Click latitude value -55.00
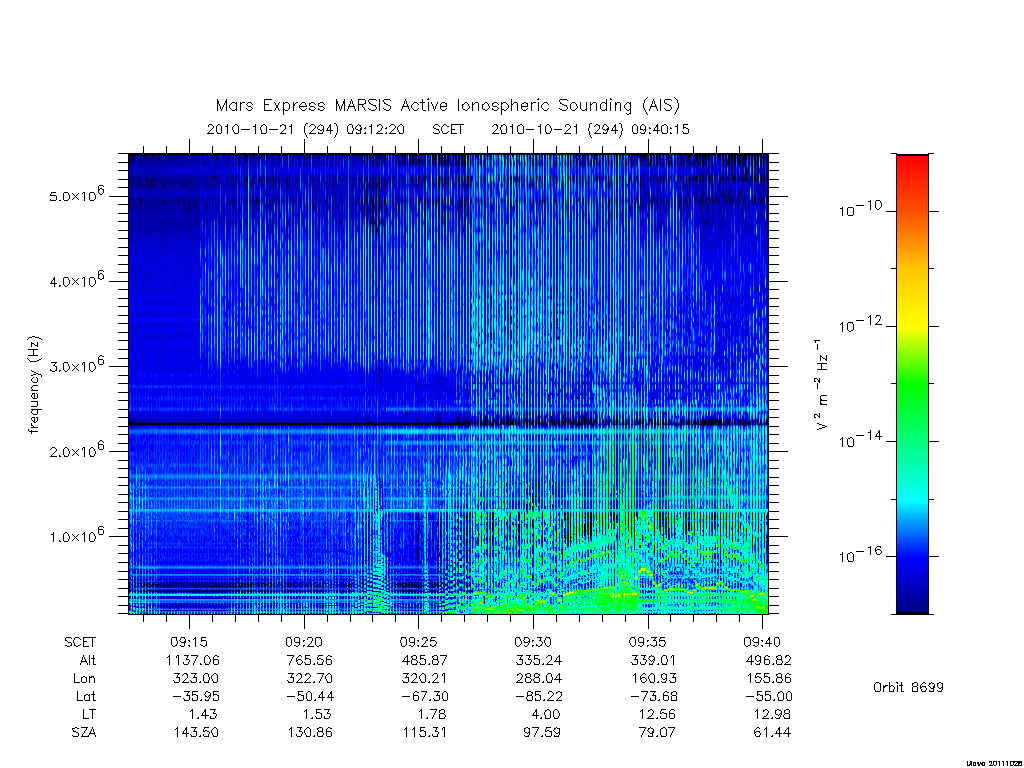The image size is (1024, 768). point(768,696)
